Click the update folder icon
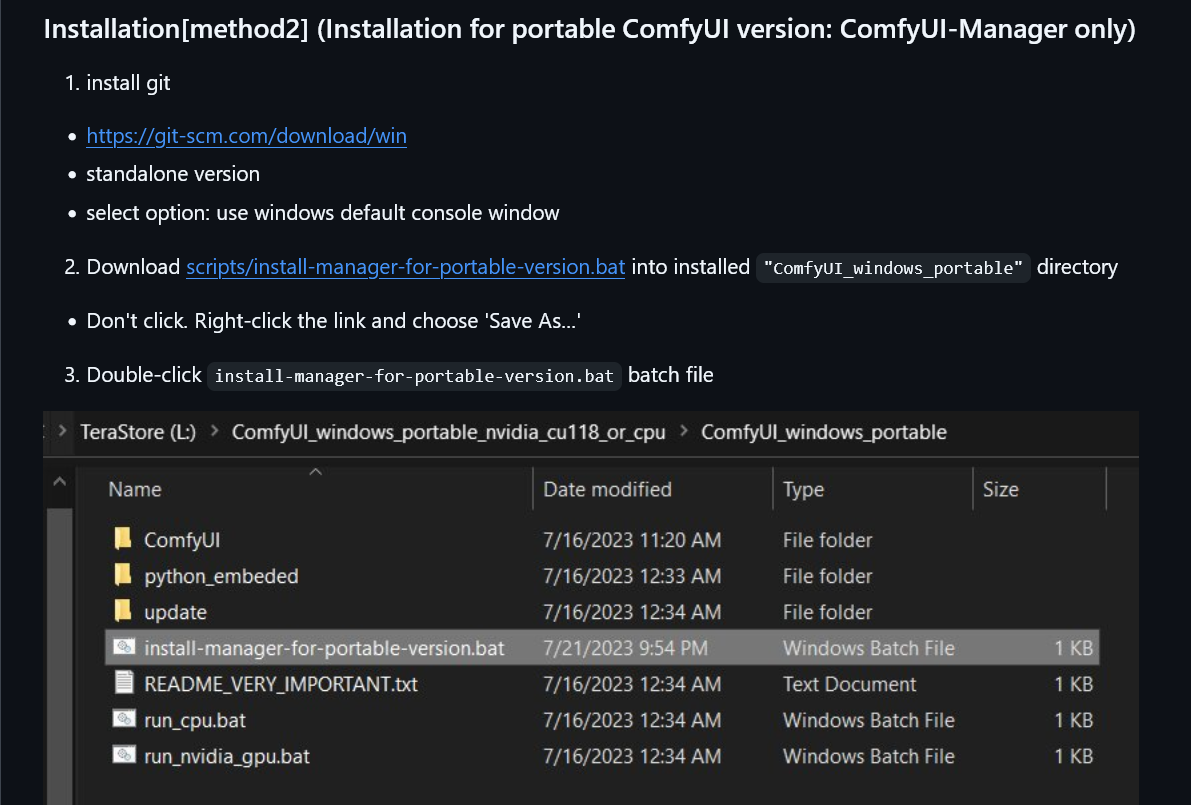The height and width of the screenshot is (805, 1191). pos(123,612)
